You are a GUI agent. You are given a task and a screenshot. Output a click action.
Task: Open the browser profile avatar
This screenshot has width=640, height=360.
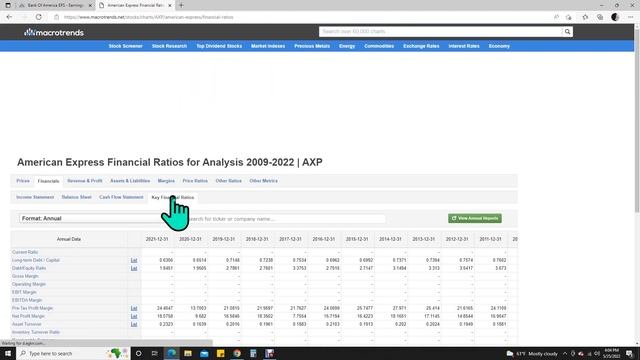tap(615, 17)
